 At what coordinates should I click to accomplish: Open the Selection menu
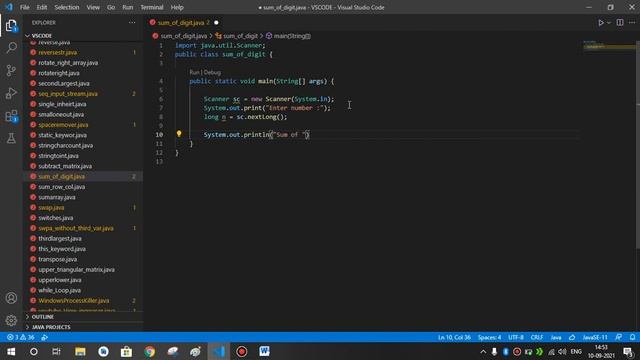coord(67,7)
